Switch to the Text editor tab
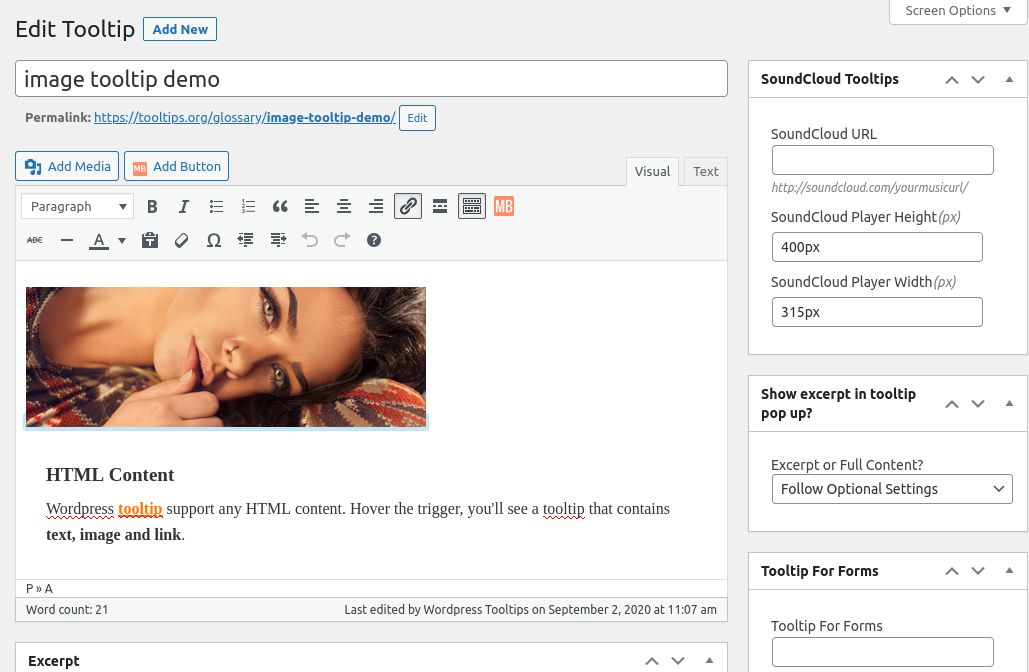This screenshot has height=672, width=1029. pos(705,172)
